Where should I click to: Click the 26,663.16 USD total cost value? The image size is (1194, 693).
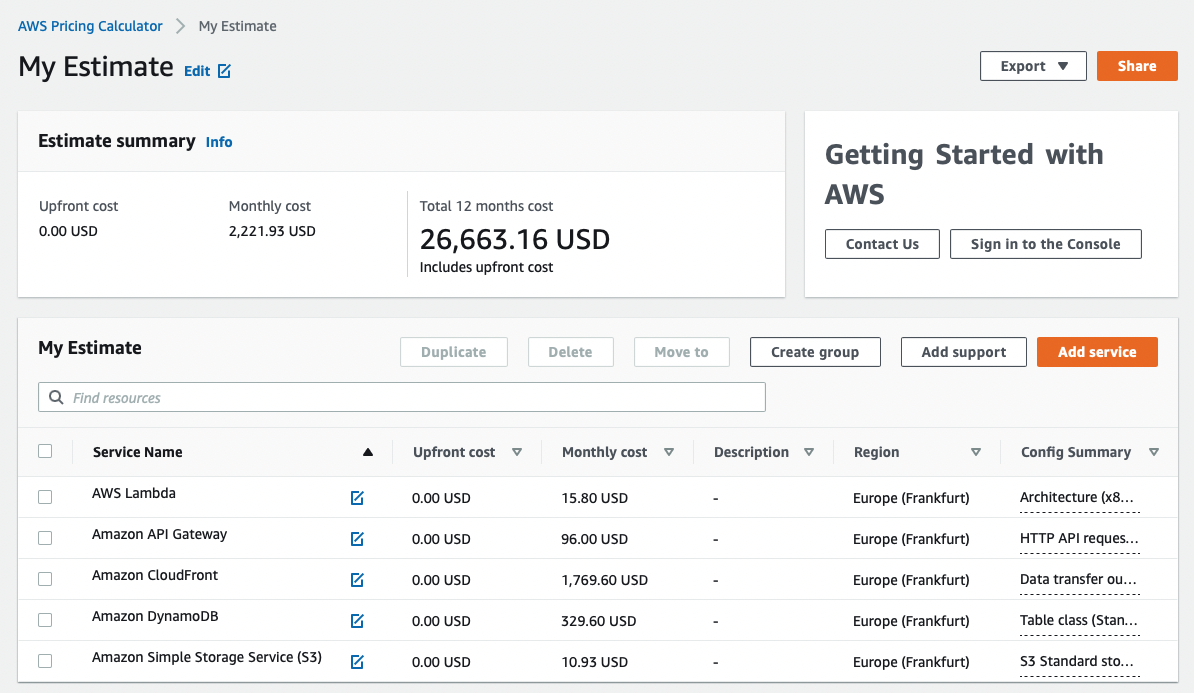click(x=515, y=240)
